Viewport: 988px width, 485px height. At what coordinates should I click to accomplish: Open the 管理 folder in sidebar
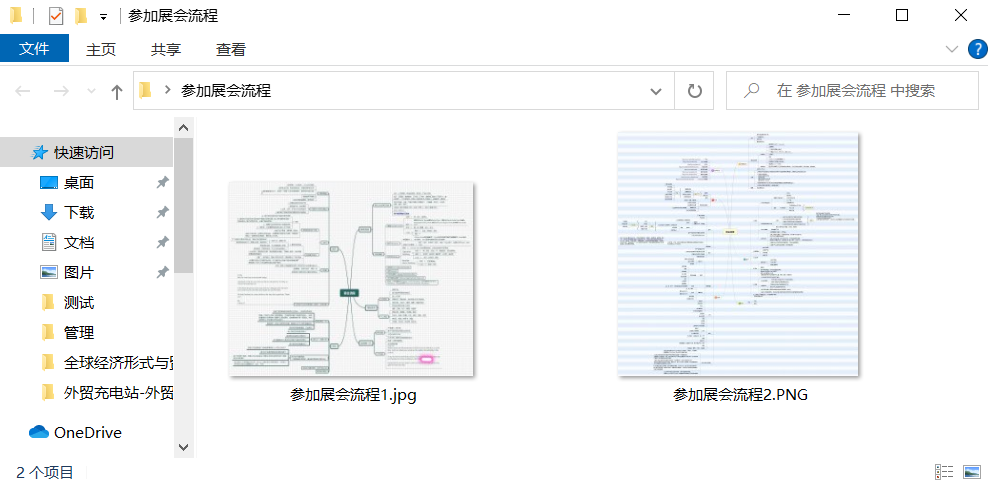79,333
